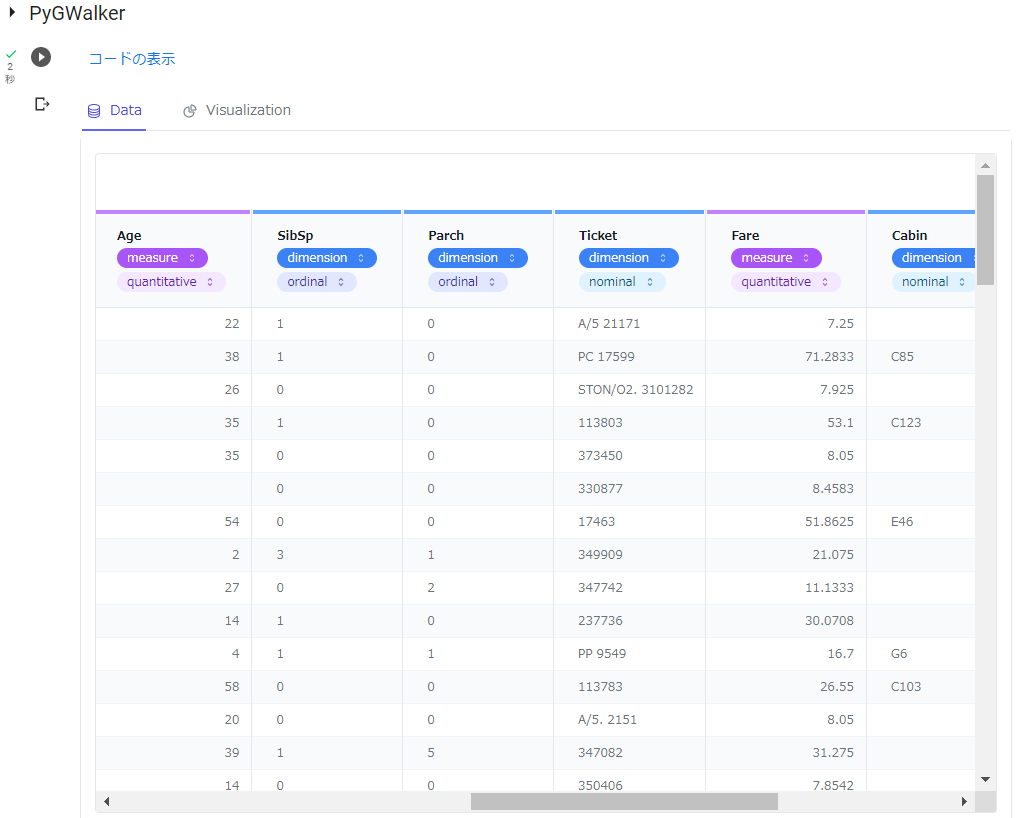Screen dimensions: 1026x818
Task: Click the database icon on Data tab
Action: 94,111
